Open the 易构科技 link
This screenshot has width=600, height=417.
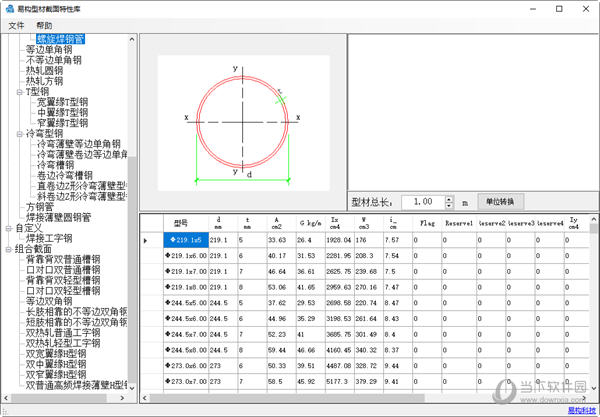tap(578, 410)
